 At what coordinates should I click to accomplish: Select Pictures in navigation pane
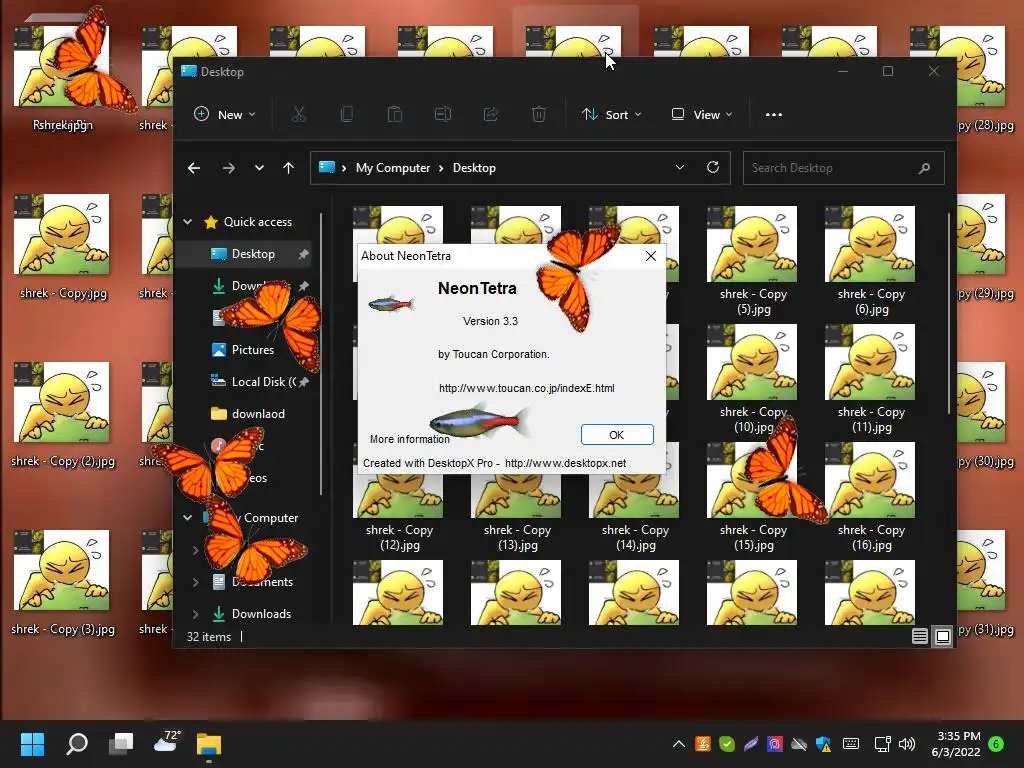tap(243, 349)
